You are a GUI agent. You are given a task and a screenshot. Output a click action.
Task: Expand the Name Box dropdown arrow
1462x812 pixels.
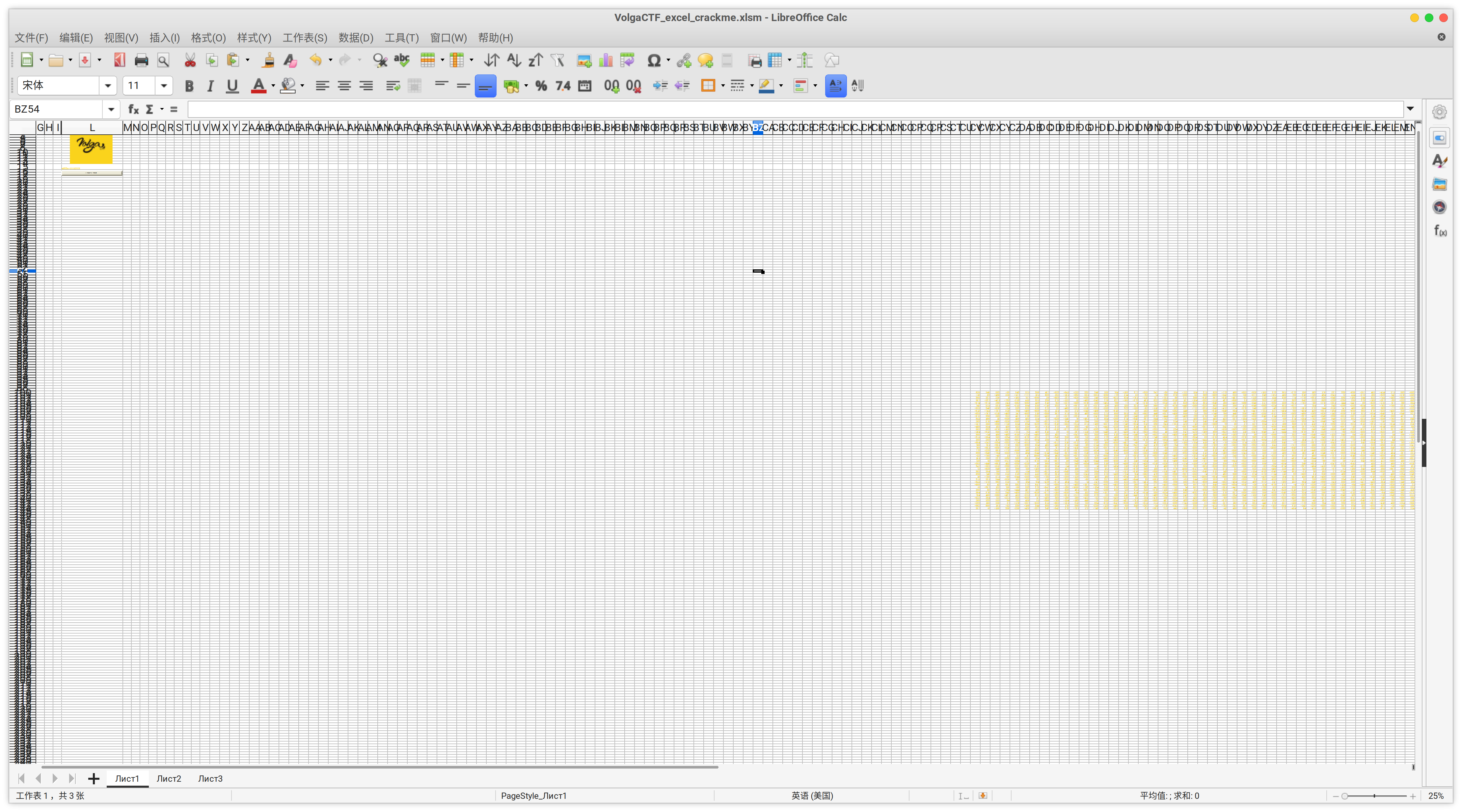tap(111, 109)
